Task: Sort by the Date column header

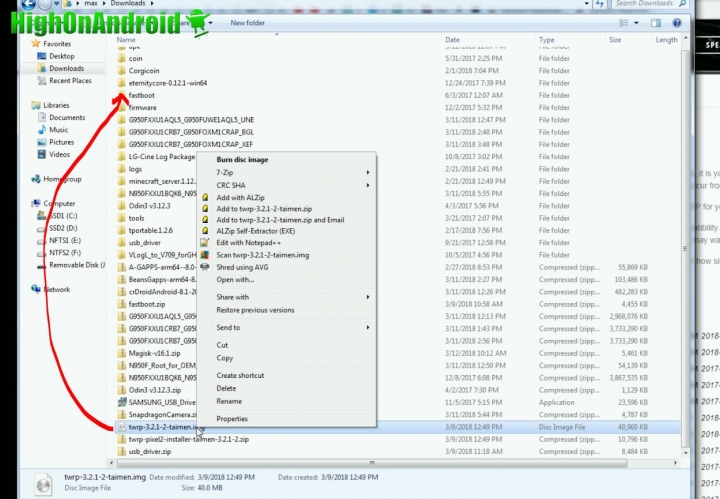Action: pyautogui.click(x=452, y=40)
